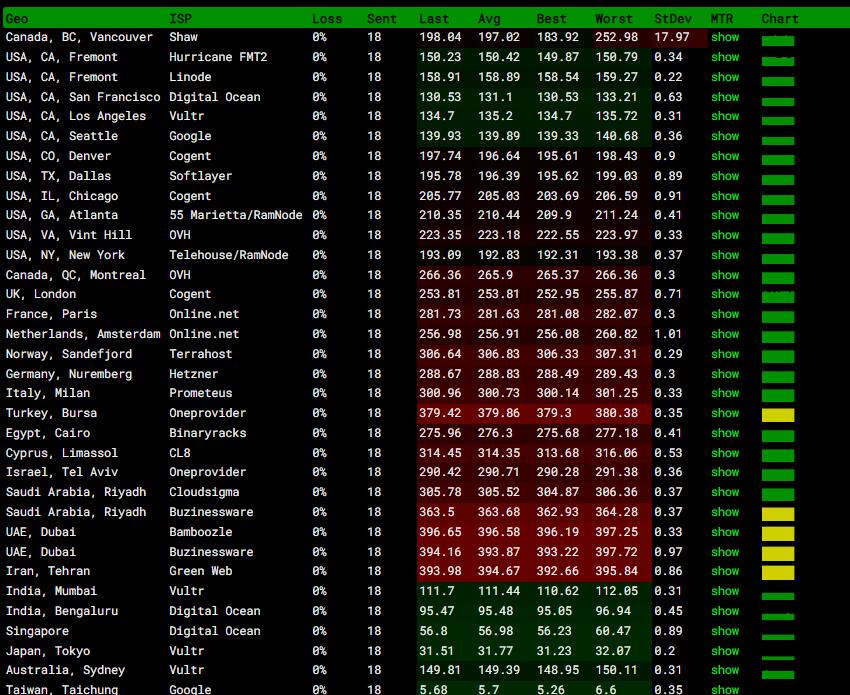Click the Taiwan, Taichung geo text

coord(62,690)
